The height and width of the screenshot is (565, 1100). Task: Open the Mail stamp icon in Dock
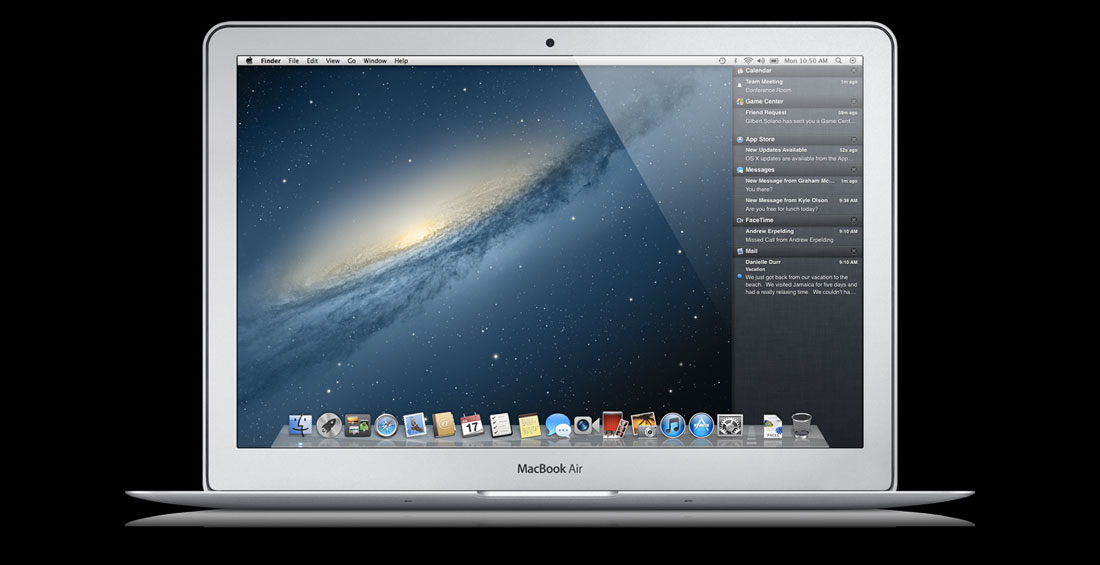(415, 425)
